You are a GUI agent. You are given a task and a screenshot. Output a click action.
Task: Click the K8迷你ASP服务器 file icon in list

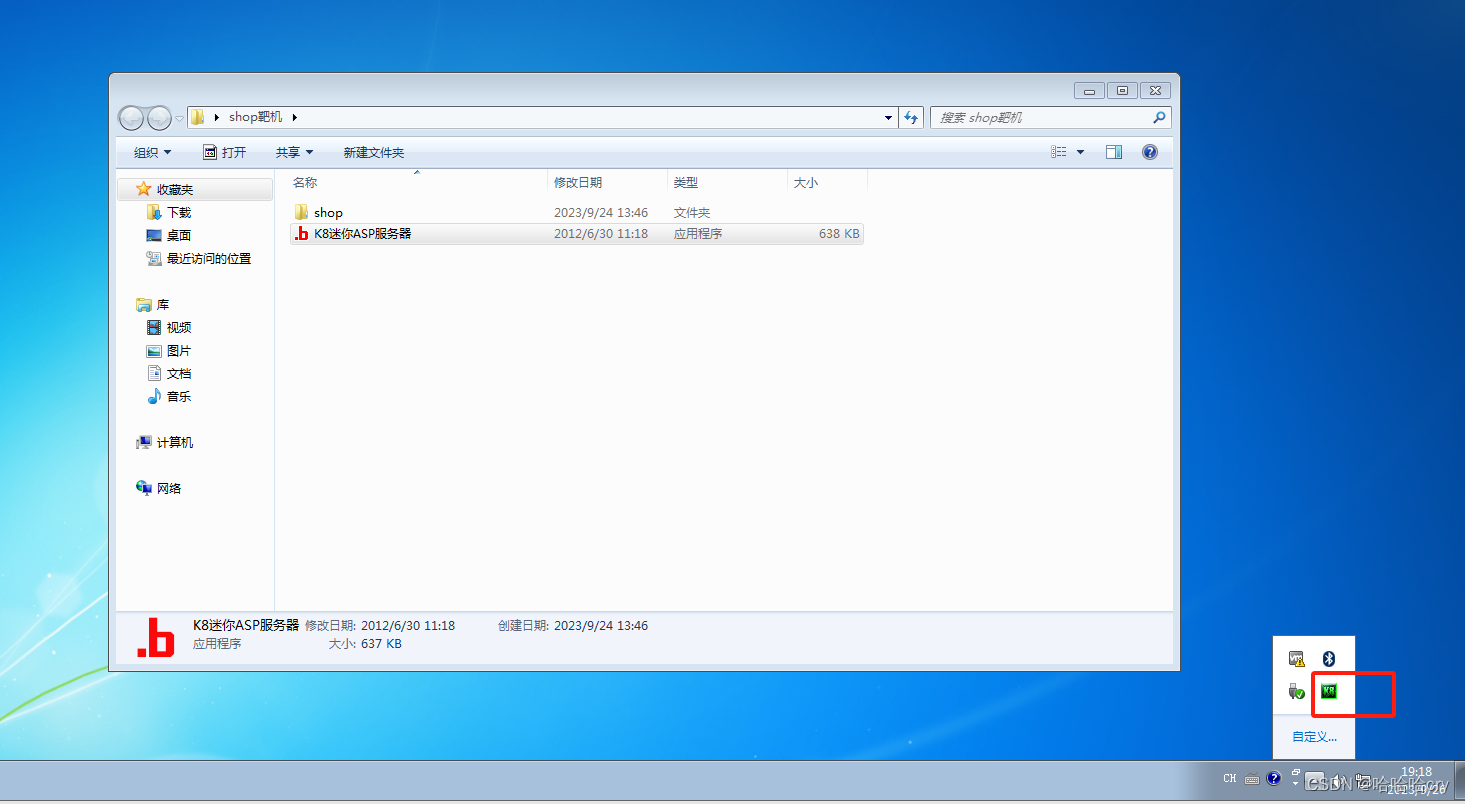pyautogui.click(x=302, y=234)
